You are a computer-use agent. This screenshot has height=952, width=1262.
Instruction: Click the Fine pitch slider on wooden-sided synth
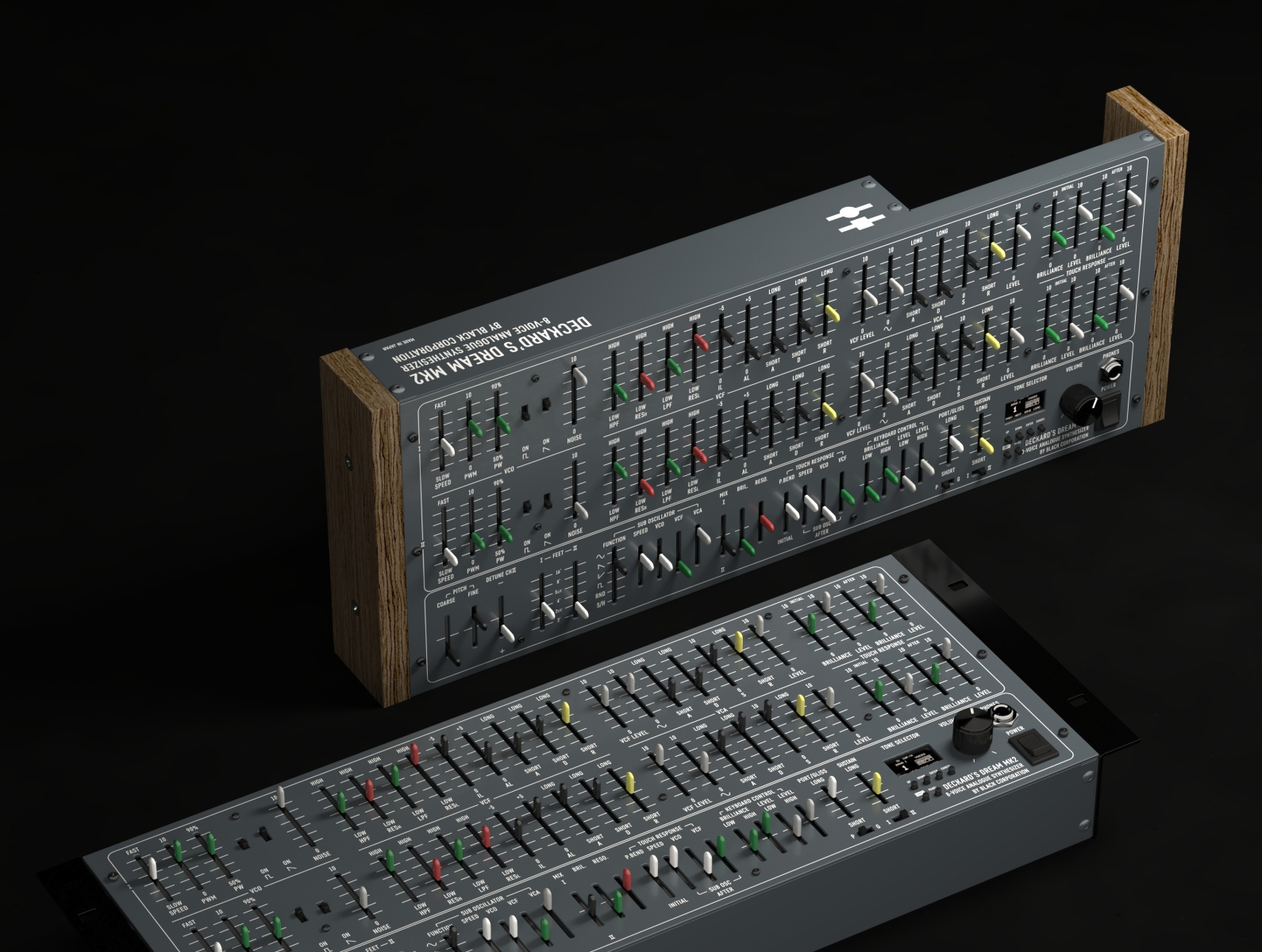point(478,621)
